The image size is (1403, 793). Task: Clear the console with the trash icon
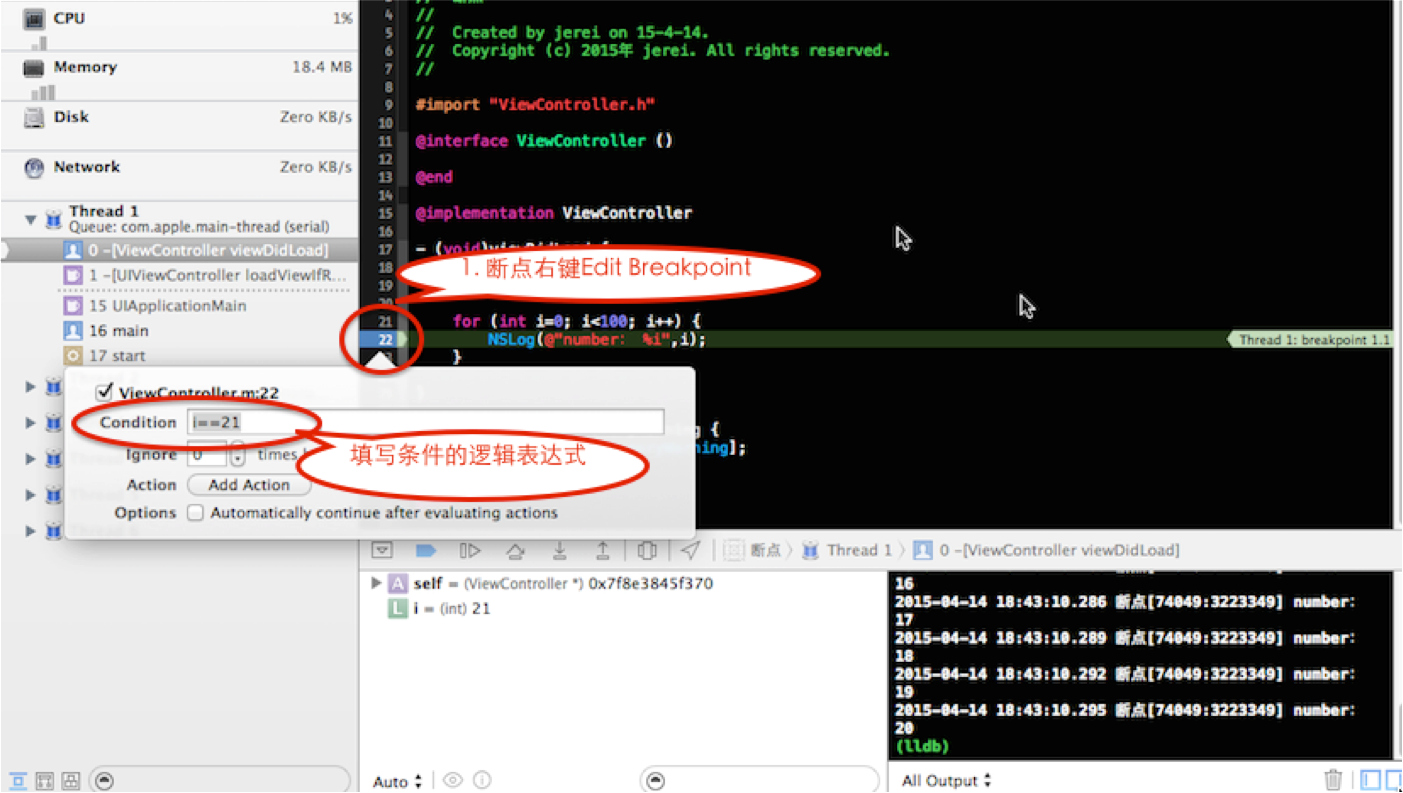coord(1333,780)
